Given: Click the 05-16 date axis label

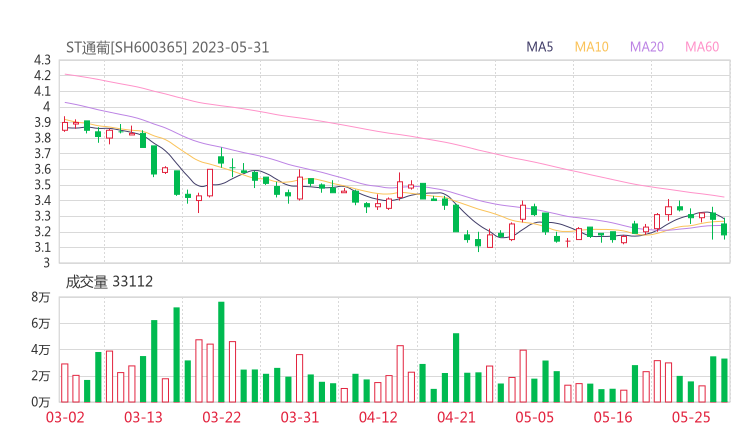Looking at the screenshot, I should coord(613,417).
